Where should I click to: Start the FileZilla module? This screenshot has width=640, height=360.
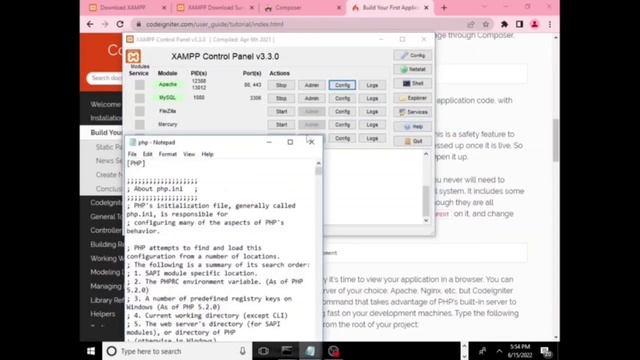(x=281, y=111)
